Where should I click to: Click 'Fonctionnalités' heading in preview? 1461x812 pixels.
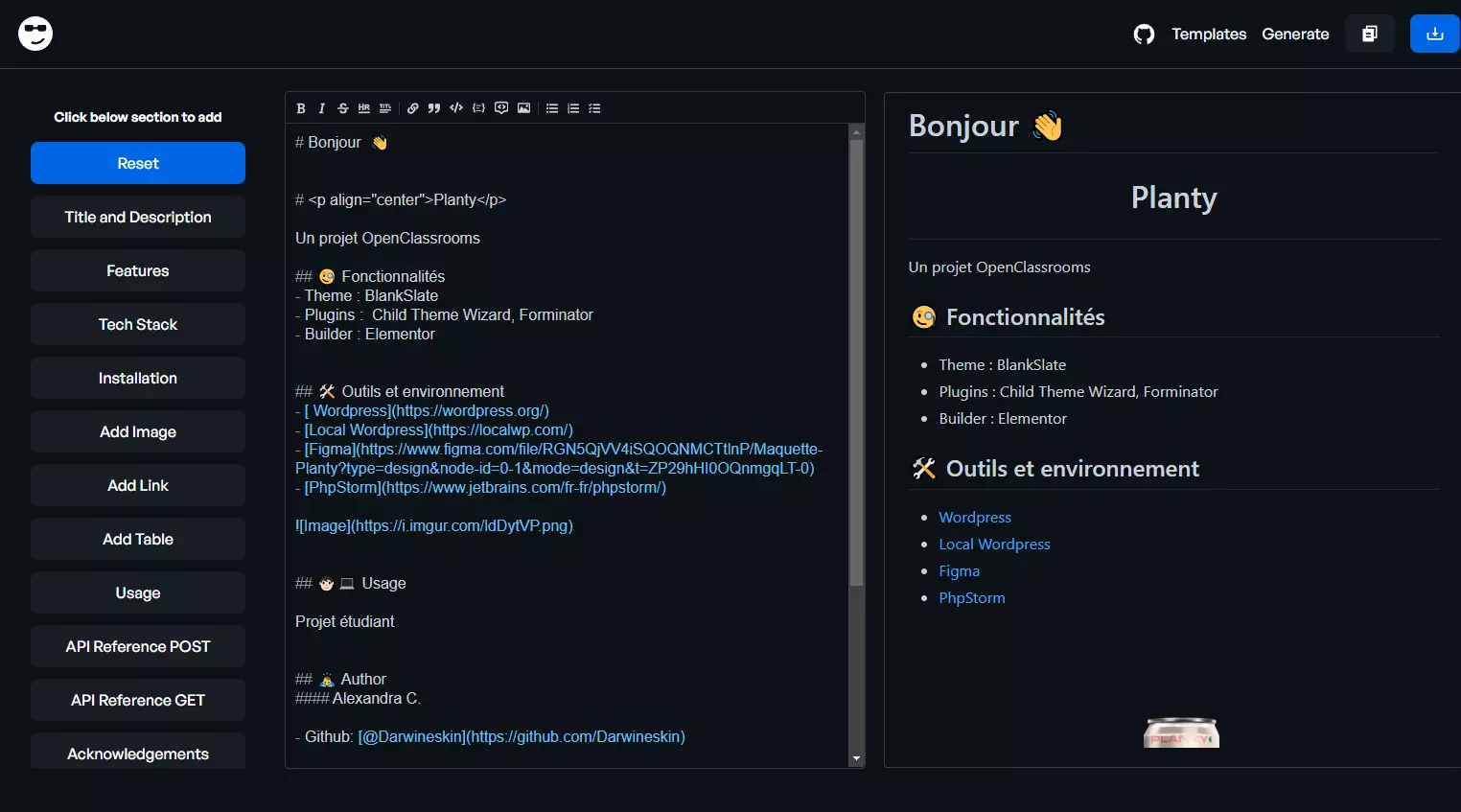point(1025,317)
